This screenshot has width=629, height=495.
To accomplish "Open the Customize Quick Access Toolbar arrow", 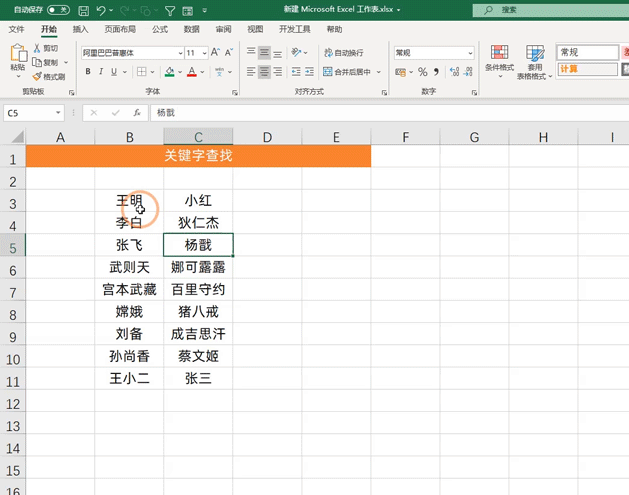I will (x=205, y=11).
